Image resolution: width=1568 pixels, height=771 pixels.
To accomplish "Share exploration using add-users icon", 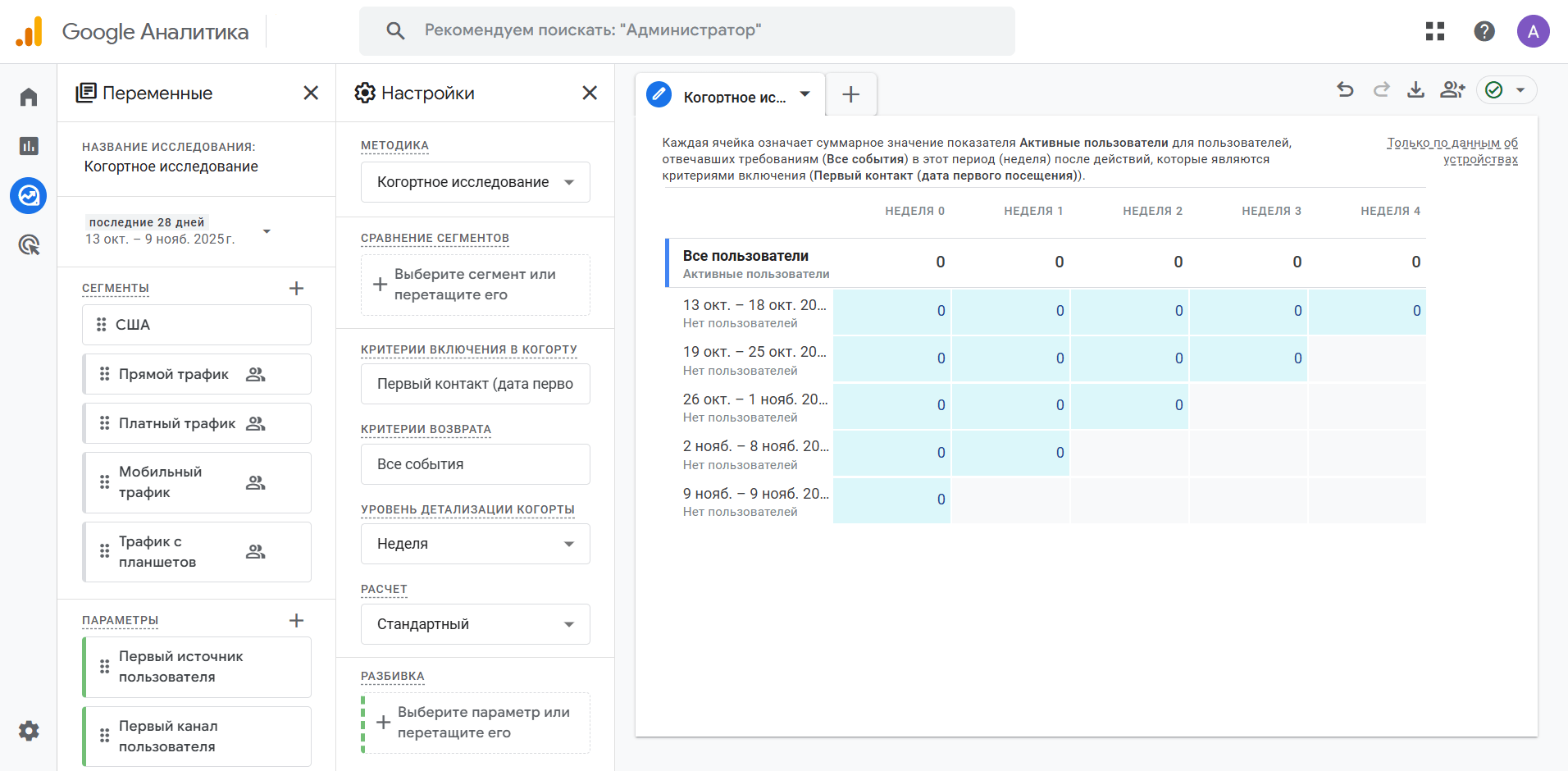I will [1452, 89].
